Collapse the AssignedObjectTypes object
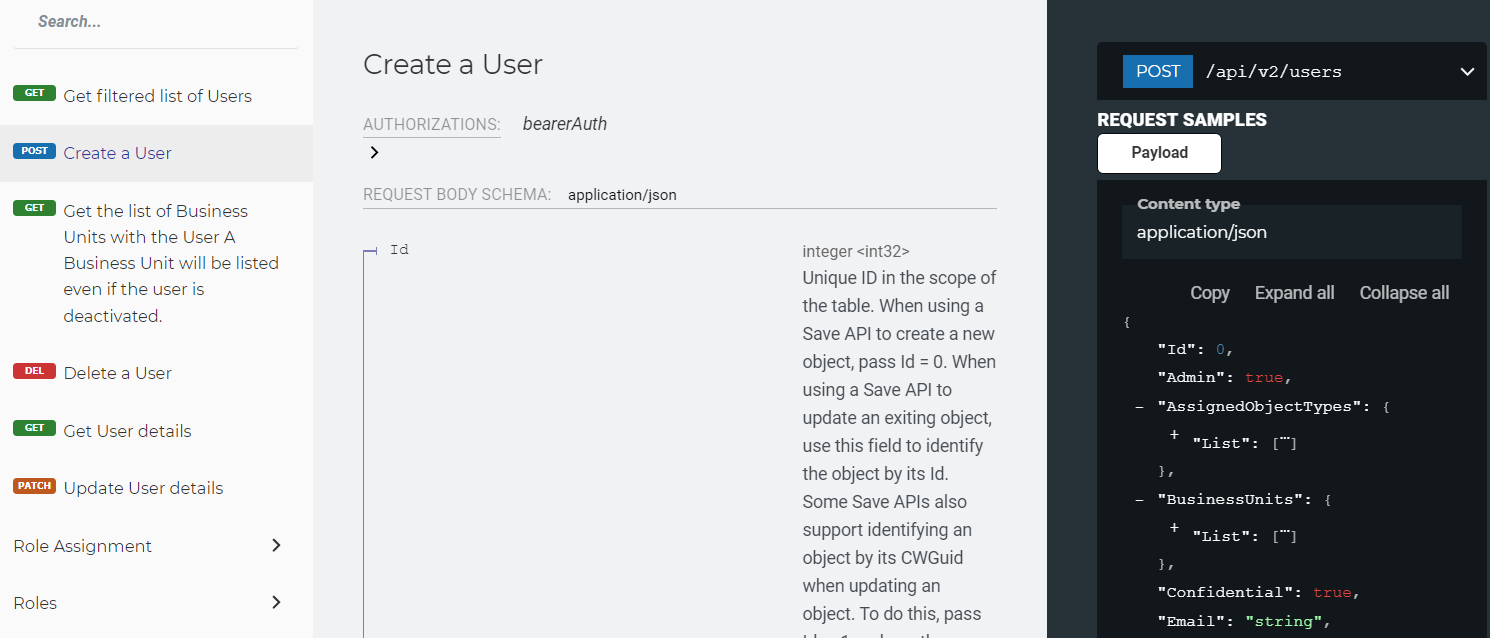Screen dimensions: 1490x638 point(1139,406)
